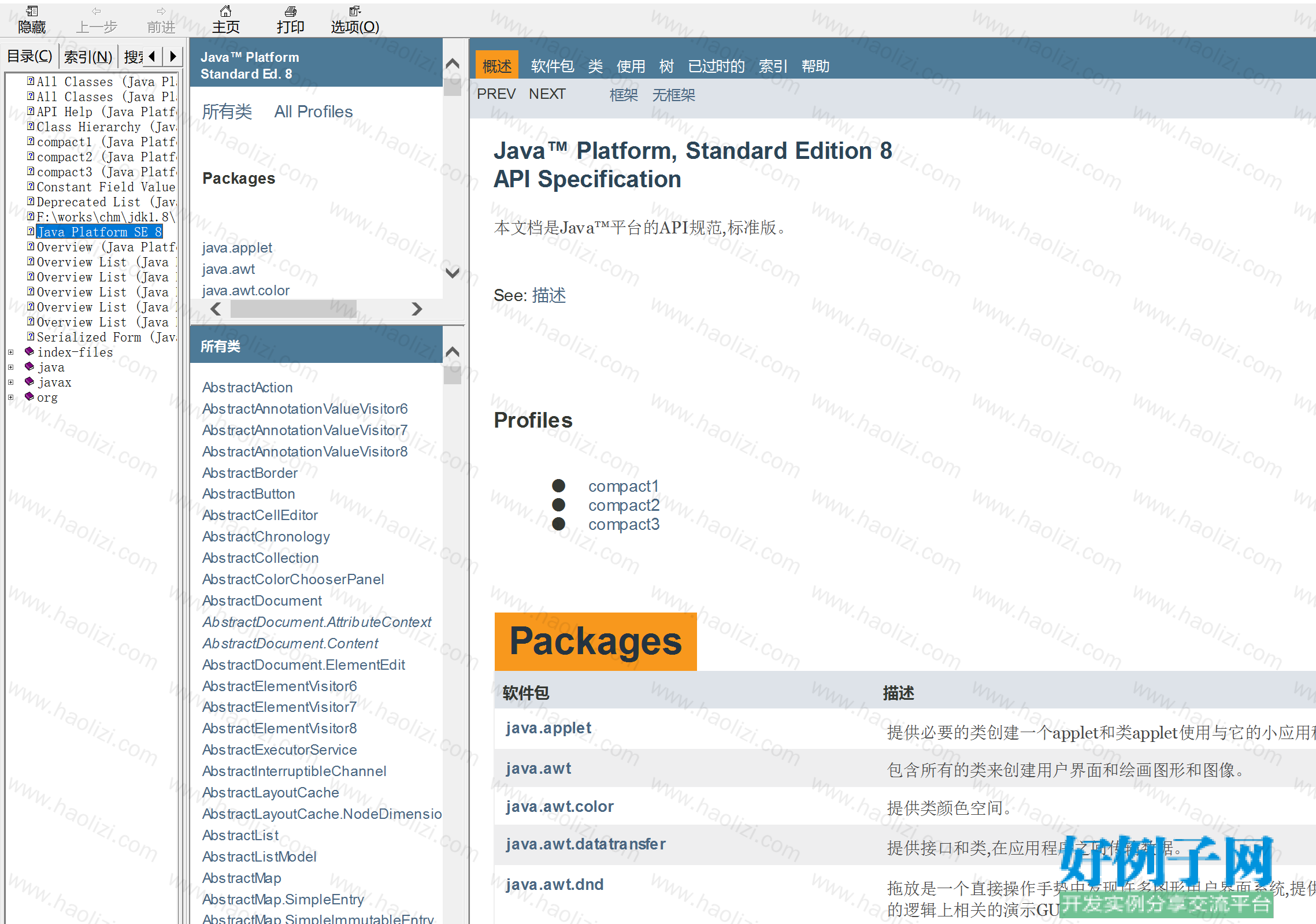Click the Hide (隐藏) toolbar icon

click(x=32, y=11)
